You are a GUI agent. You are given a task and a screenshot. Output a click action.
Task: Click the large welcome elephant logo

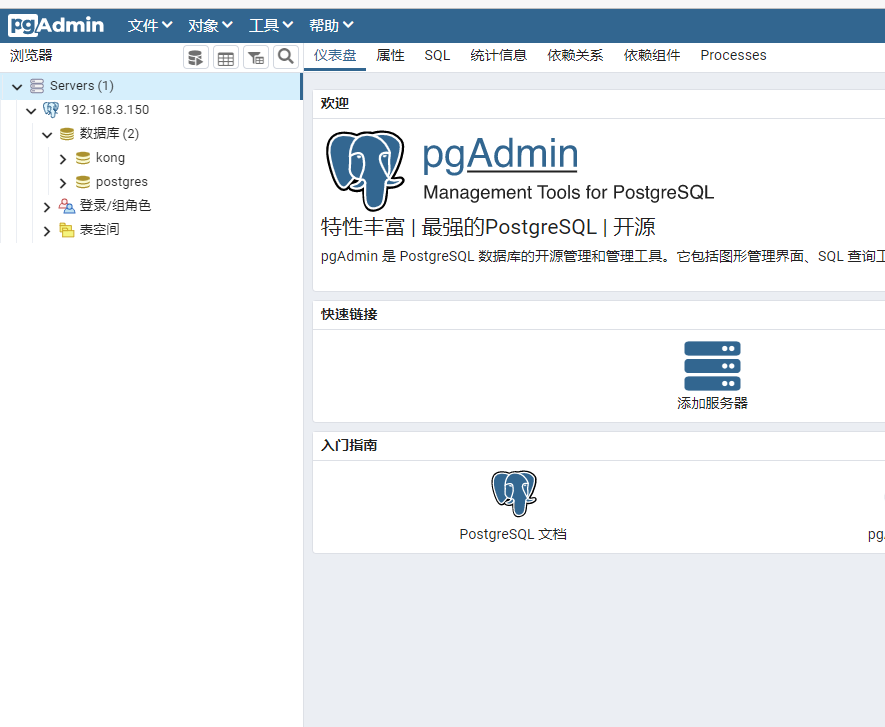click(x=365, y=170)
